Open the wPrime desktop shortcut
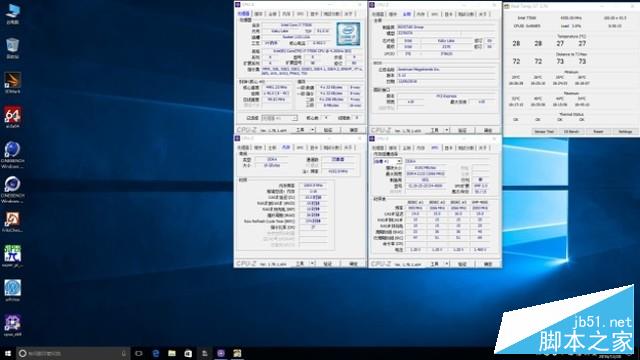This screenshot has width=640, height=360. [x=13, y=290]
